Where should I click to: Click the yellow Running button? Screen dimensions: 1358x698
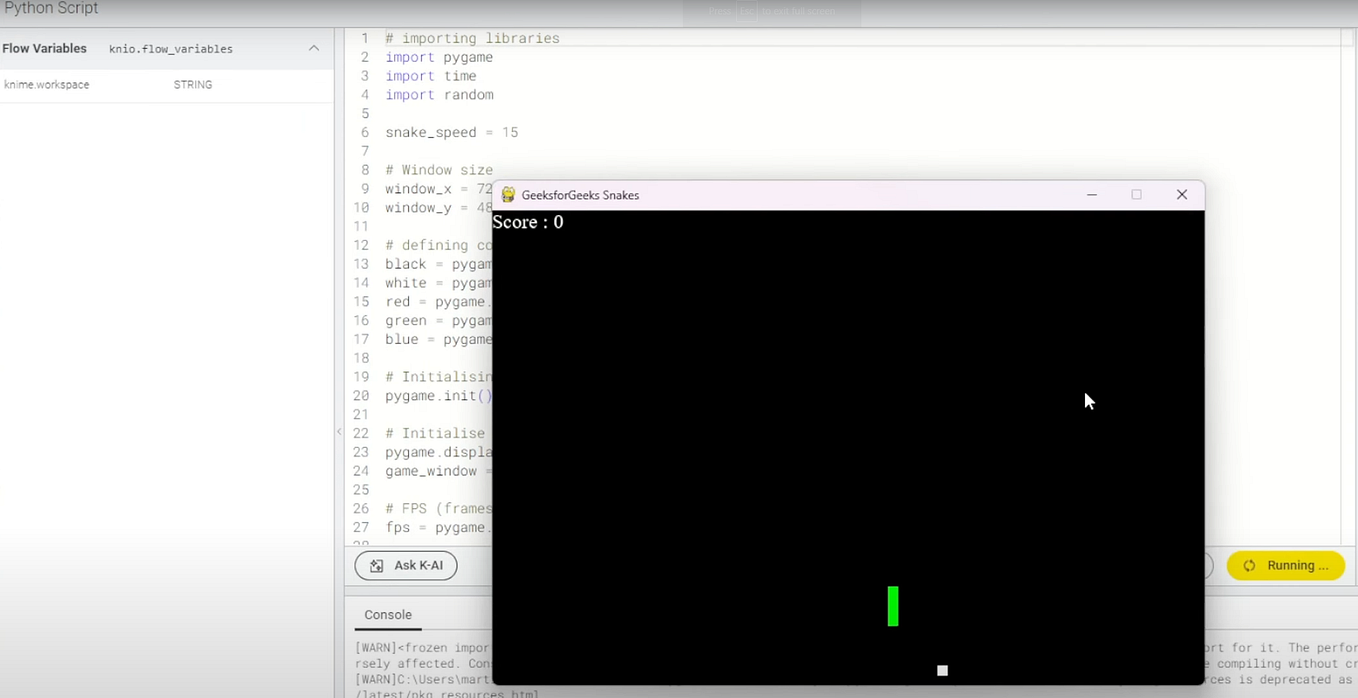coord(1286,565)
